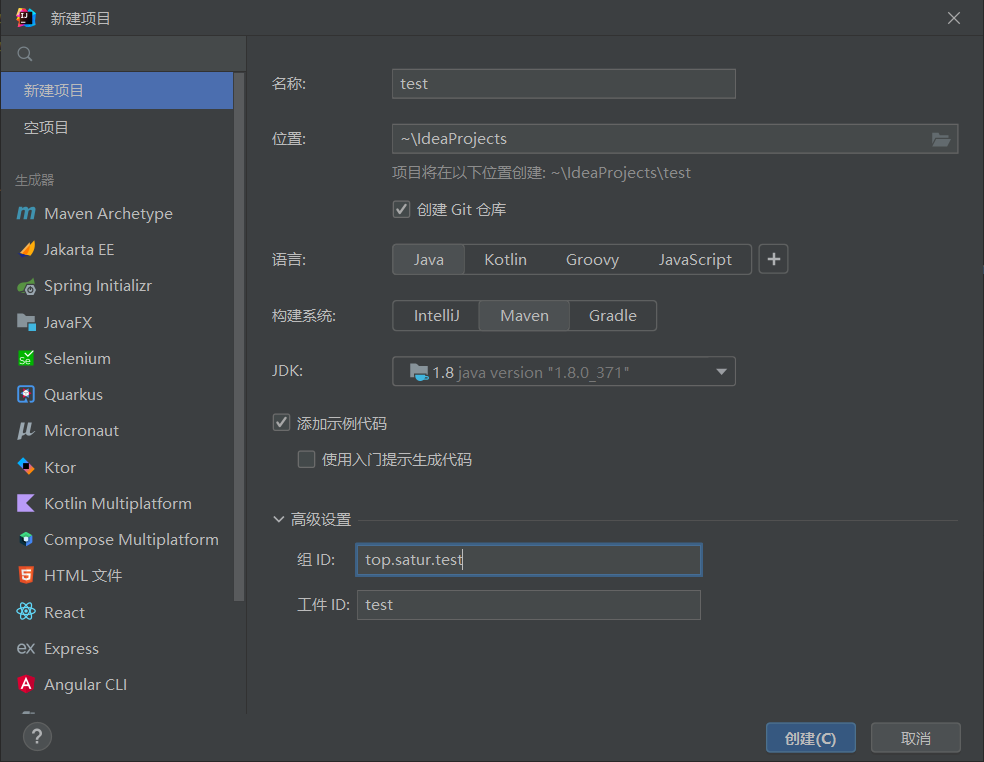This screenshot has width=984, height=762.
Task: Select HTML 文件 generator entry
Action: click(x=117, y=575)
